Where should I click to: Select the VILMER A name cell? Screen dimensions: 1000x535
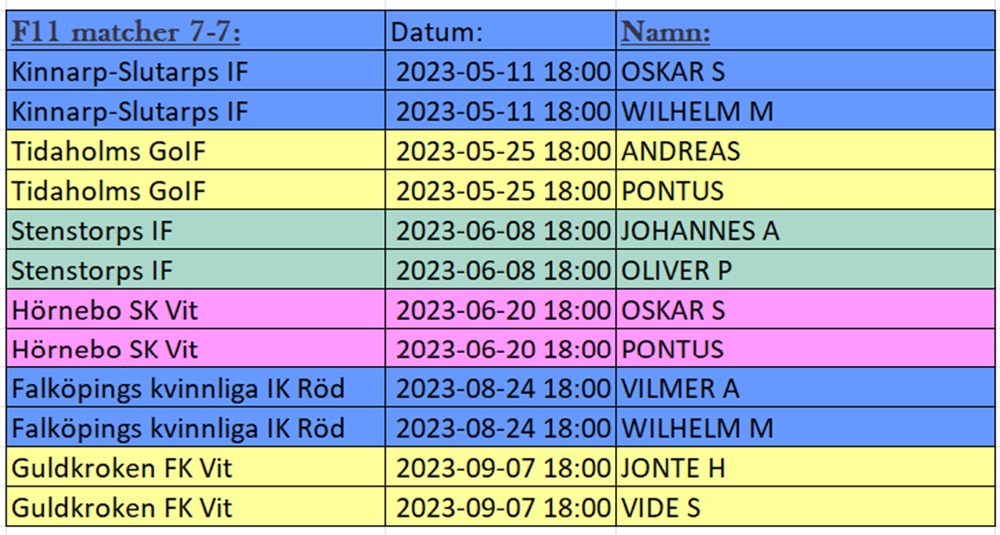pos(805,388)
